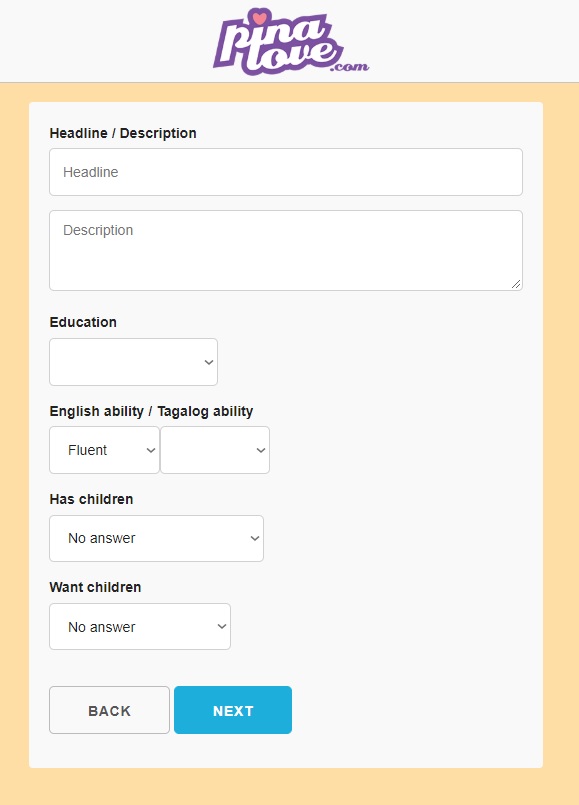Viewport: 579px width, 805px height.
Task: Click the Has children chevron arrow
Action: [x=255, y=539]
